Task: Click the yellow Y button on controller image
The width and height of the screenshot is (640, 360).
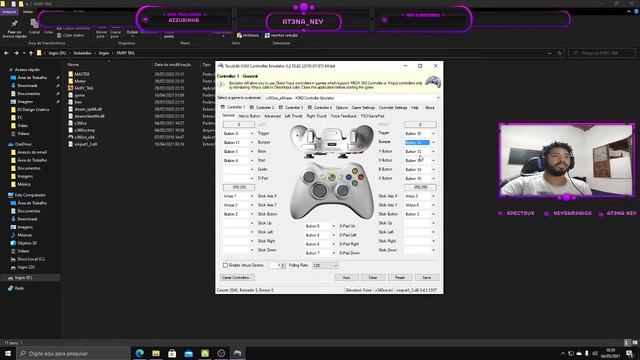Action: pyautogui.click(x=355, y=171)
